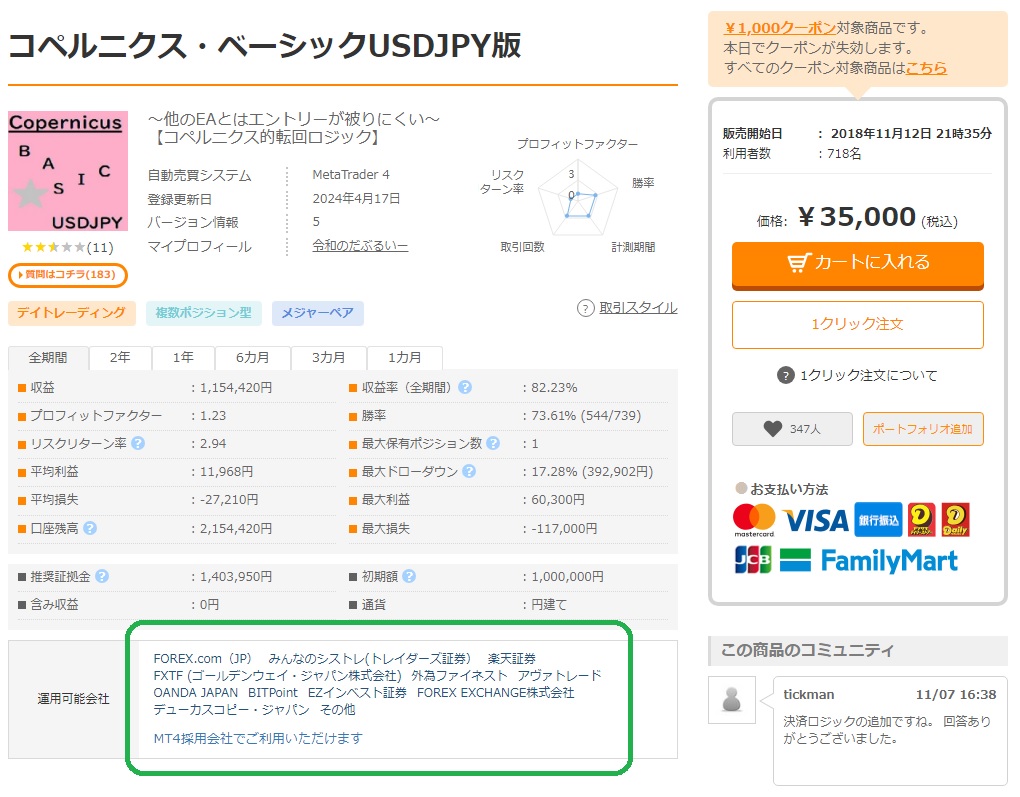The height and width of the screenshot is (797, 1020).
Task: Click the デイトレーディング tag
Action: click(72, 313)
